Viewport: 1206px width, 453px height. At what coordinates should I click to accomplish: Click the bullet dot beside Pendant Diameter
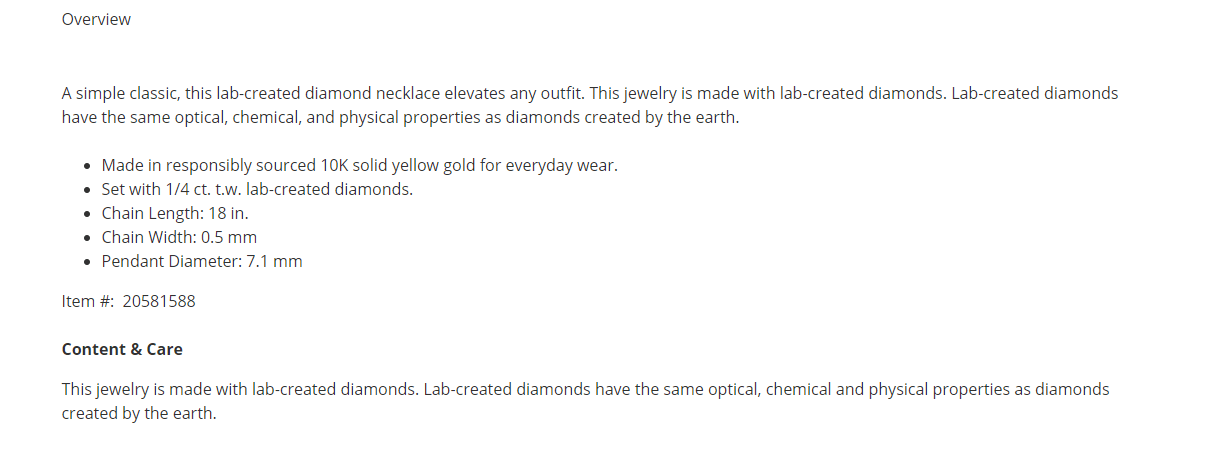88,262
